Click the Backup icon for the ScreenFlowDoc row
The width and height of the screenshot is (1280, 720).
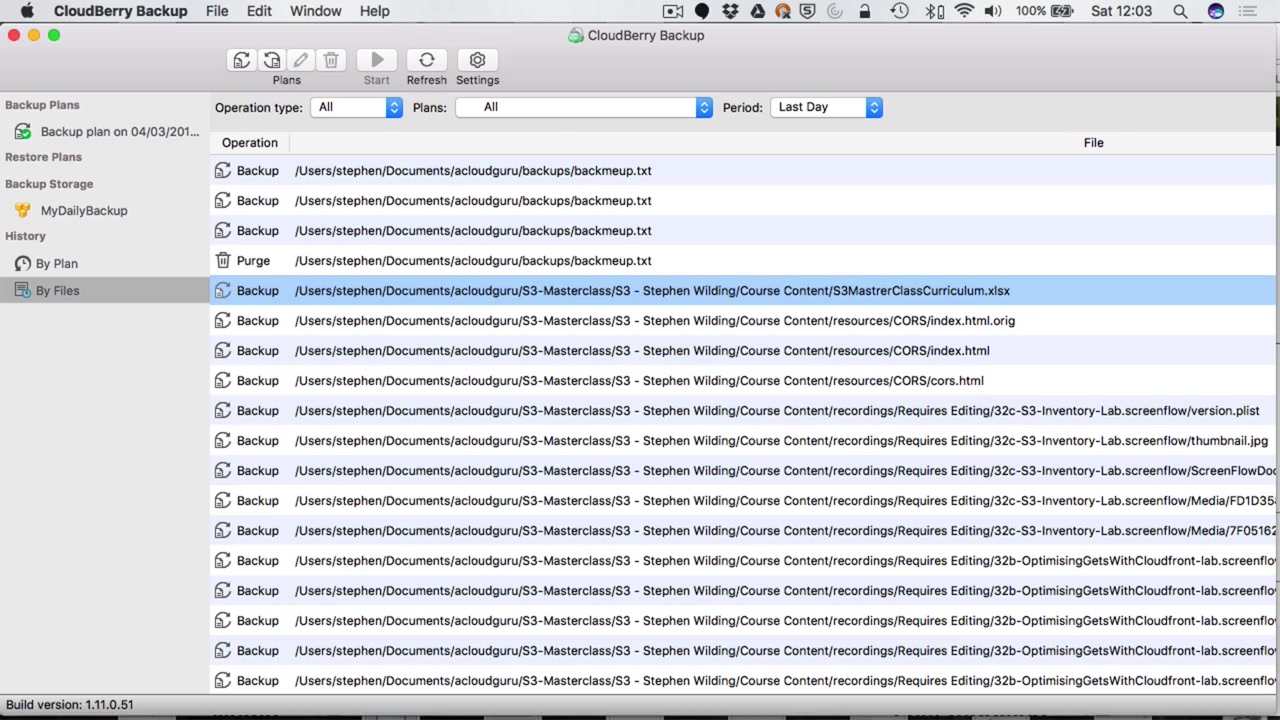tap(223, 471)
